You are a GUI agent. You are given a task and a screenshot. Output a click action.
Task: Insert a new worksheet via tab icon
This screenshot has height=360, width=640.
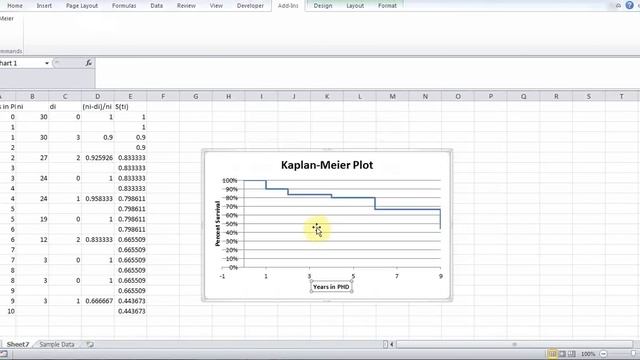click(90, 344)
